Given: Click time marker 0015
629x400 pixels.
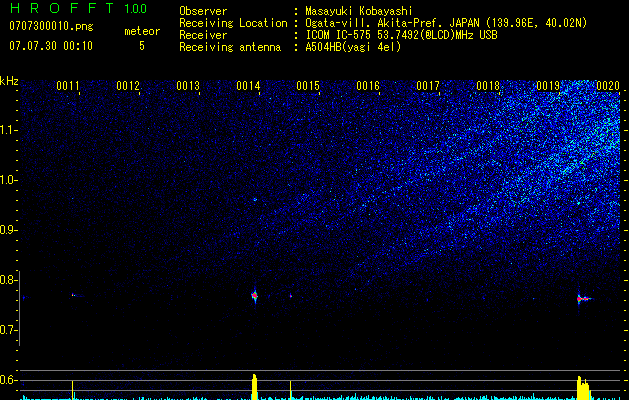Looking at the screenshot, I should click(308, 86).
